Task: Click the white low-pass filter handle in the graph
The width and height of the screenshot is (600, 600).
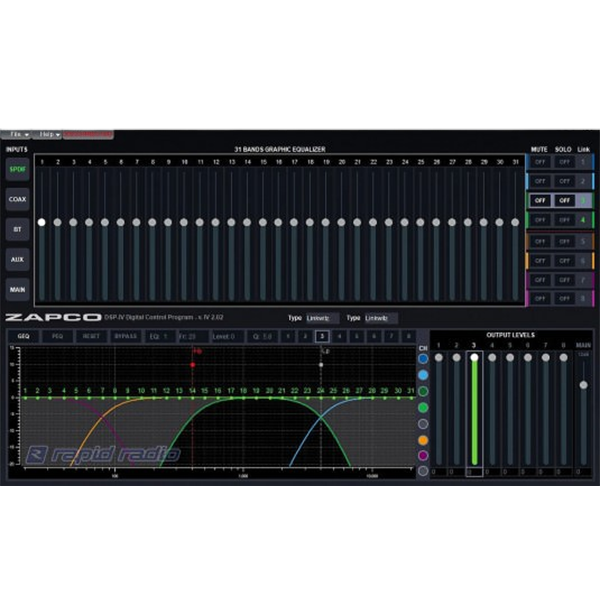Action: (321, 365)
